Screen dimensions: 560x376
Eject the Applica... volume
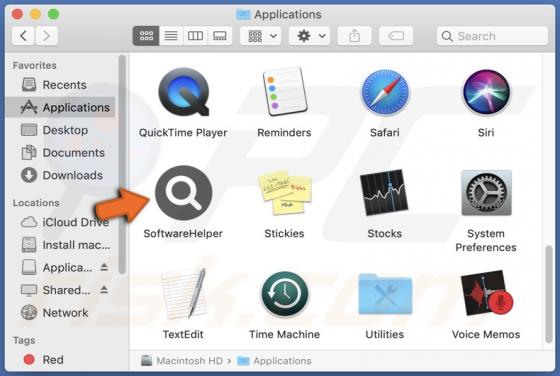pyautogui.click(x=104, y=267)
